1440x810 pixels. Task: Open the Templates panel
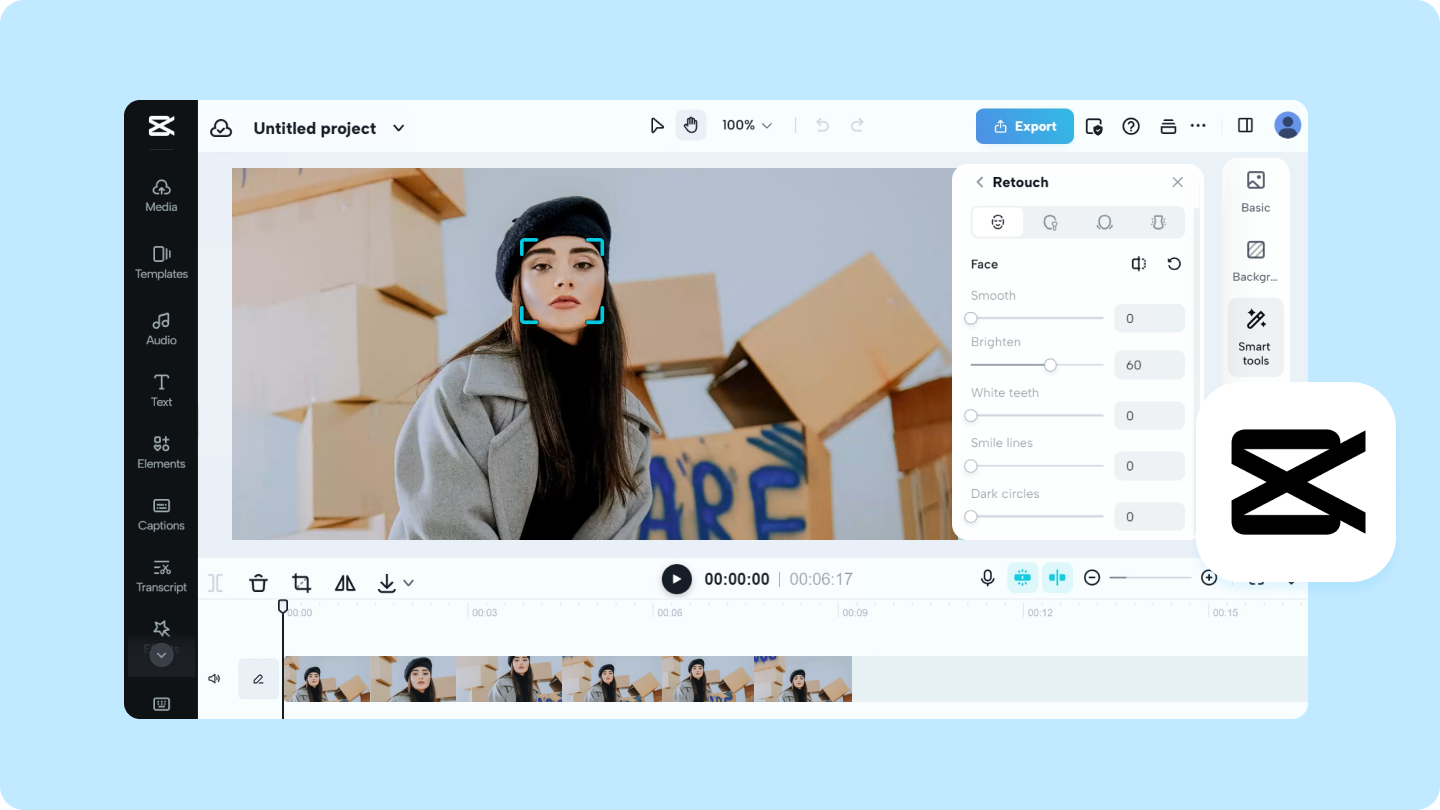click(x=161, y=263)
